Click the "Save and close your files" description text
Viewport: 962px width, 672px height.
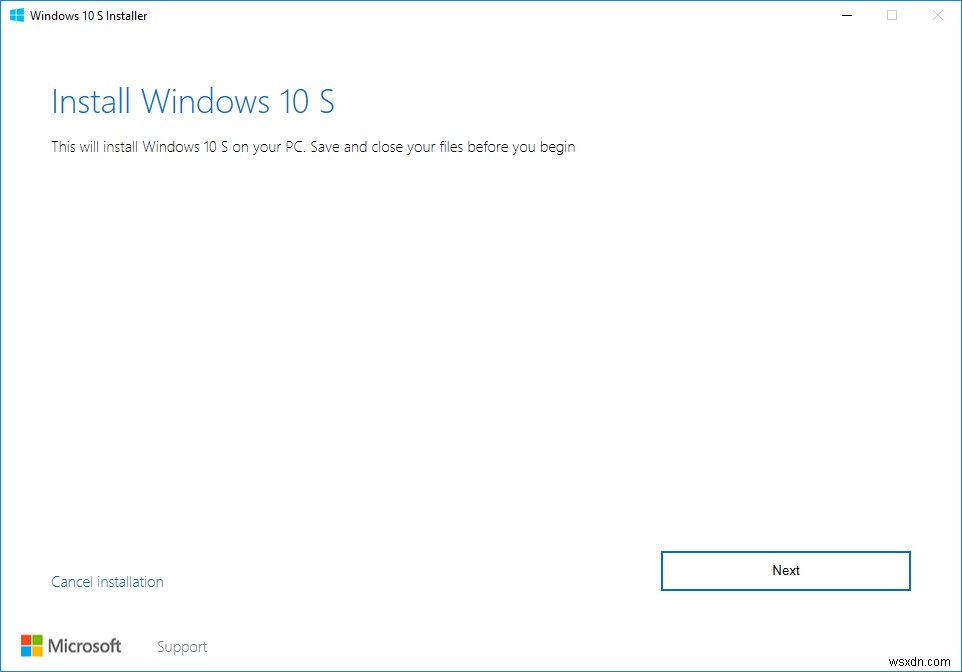point(313,147)
